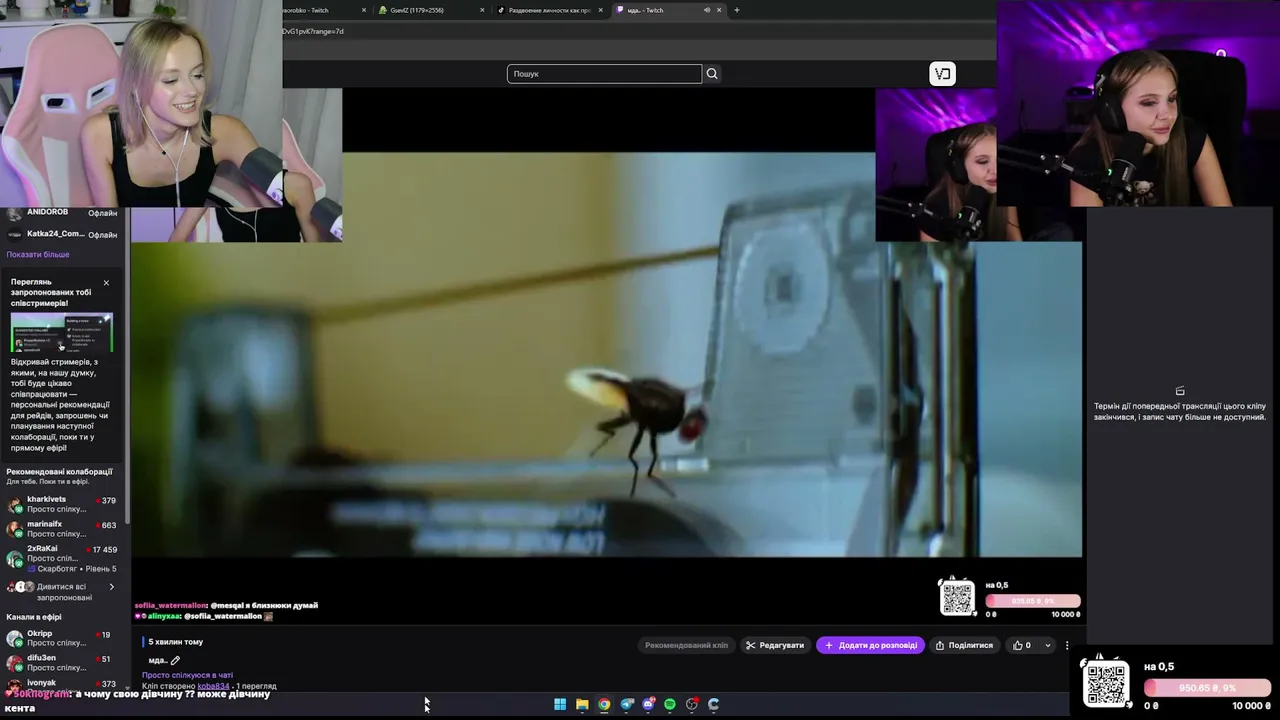Open Google Chrome in taskbar
This screenshot has height=720, width=1280.
pyautogui.click(x=604, y=705)
